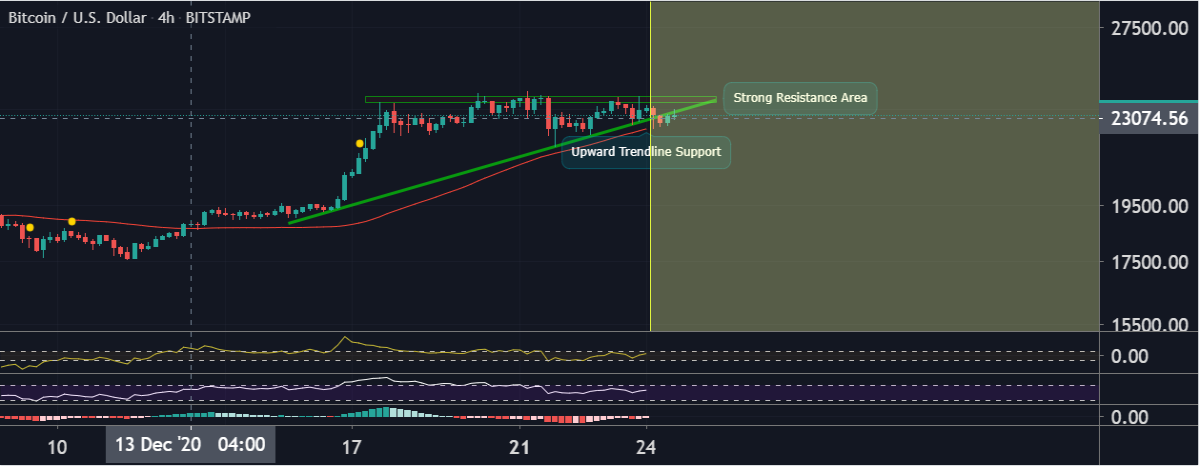Select the green resistance rectangle

[x=540, y=99]
